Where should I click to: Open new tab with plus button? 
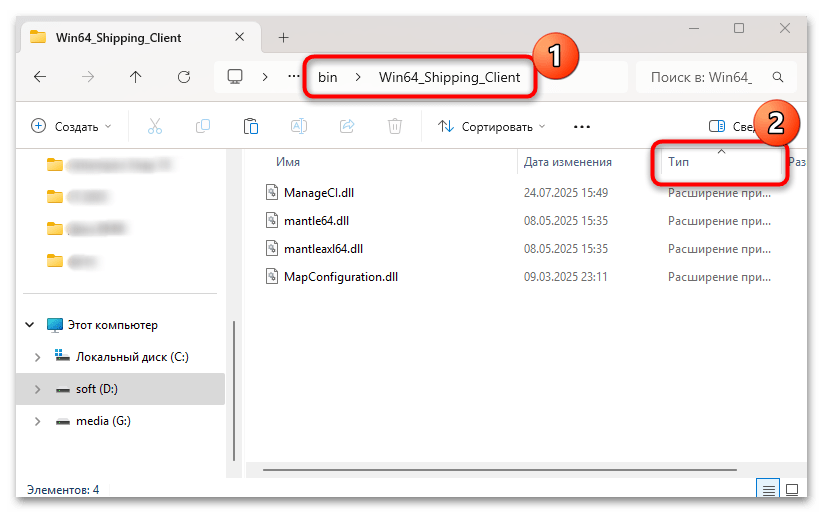tap(283, 37)
